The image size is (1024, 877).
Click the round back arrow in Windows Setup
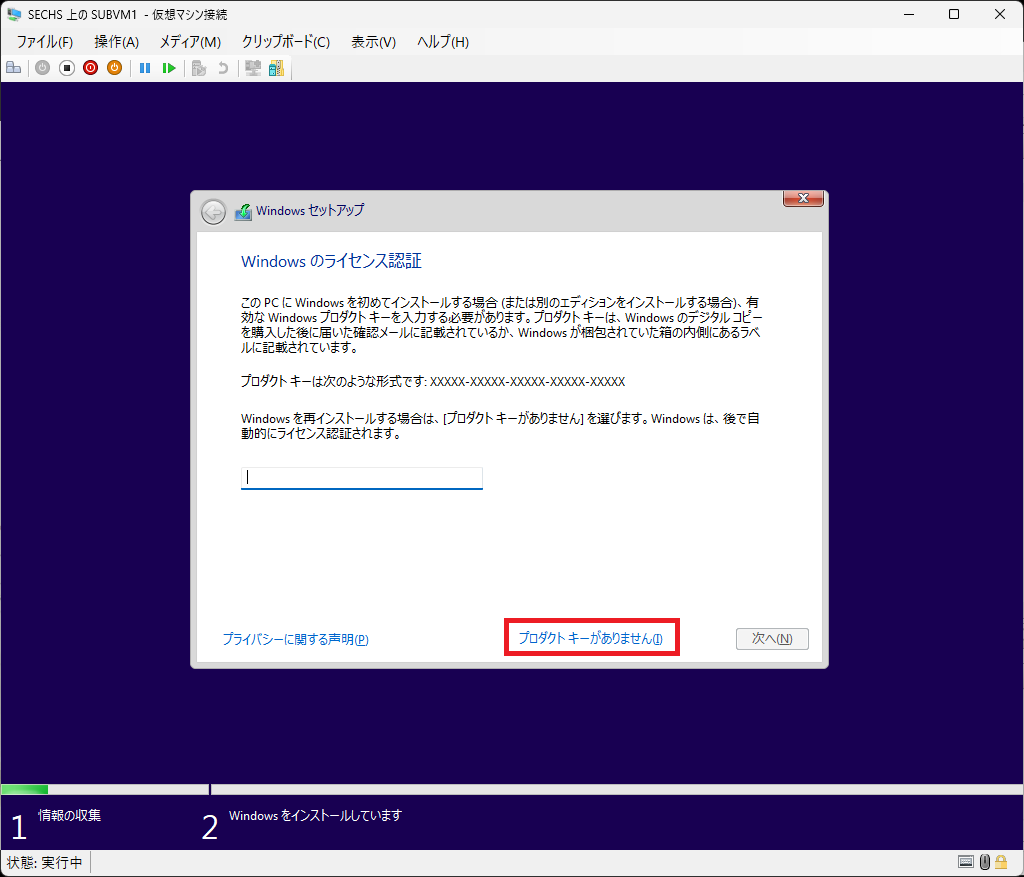(213, 212)
